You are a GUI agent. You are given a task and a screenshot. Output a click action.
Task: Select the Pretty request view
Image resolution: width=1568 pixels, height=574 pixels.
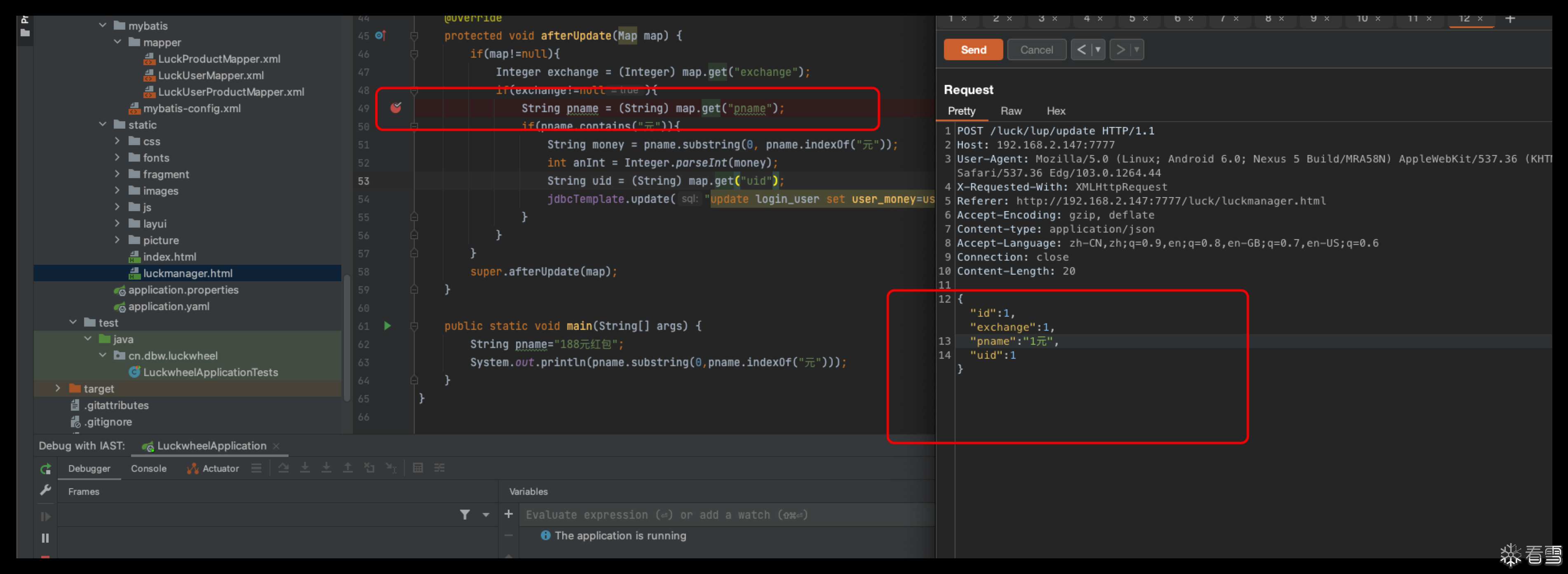[962, 111]
